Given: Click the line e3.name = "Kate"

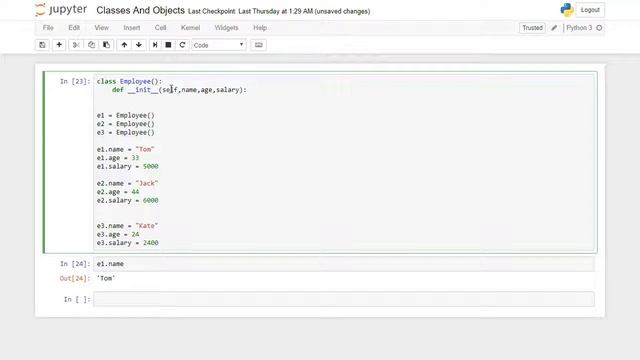Looking at the screenshot, I should point(127,226).
